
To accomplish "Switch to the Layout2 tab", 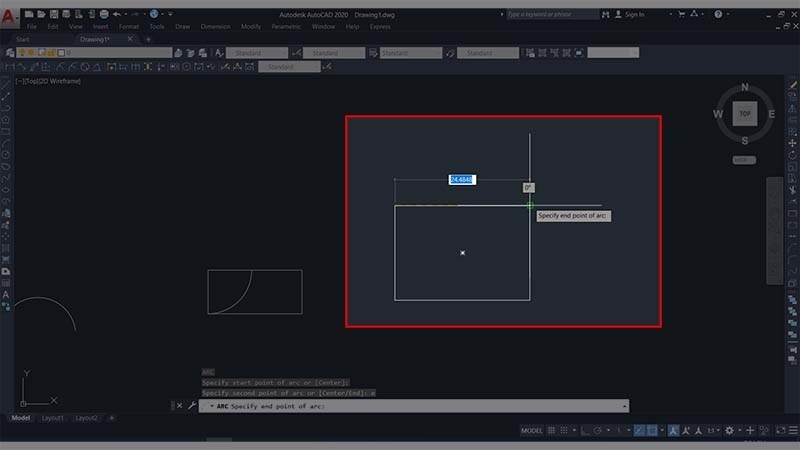I will (86, 418).
